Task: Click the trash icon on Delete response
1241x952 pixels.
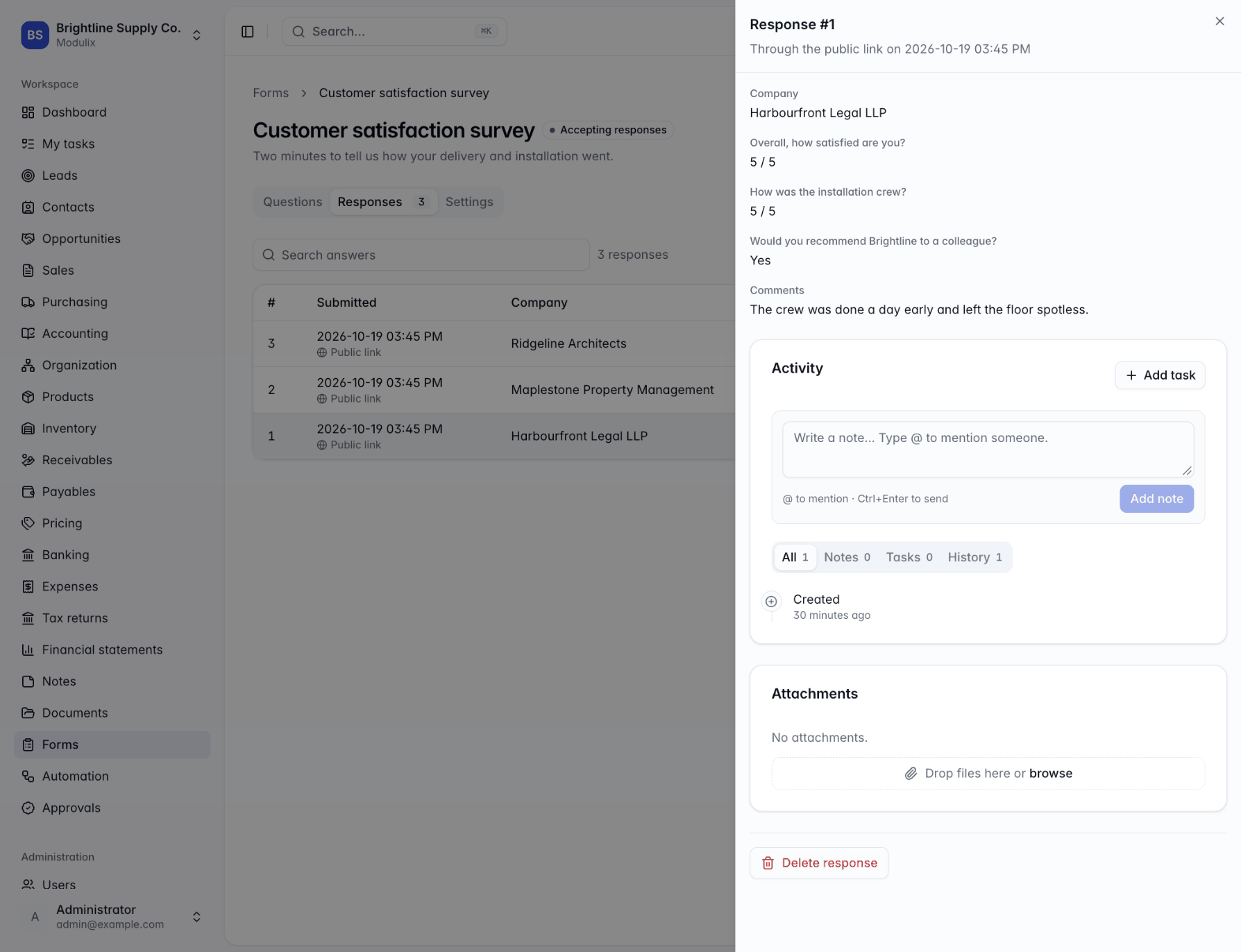Action: tap(768, 863)
